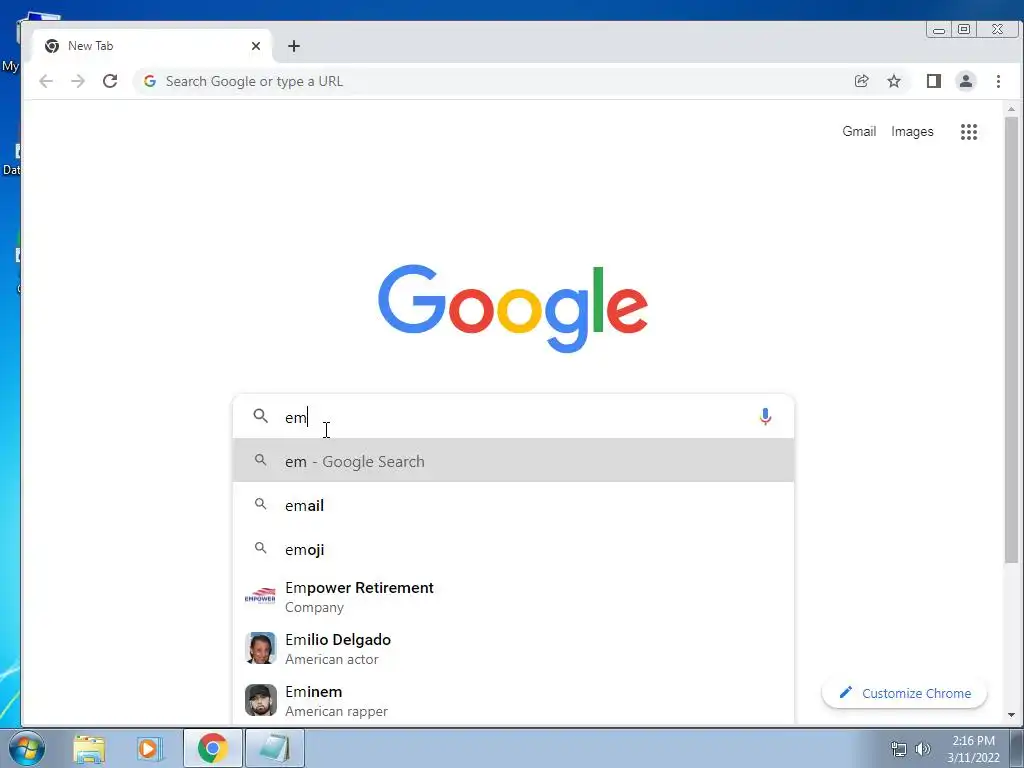Toggle the side panel icon
The height and width of the screenshot is (768, 1024).
(934, 81)
